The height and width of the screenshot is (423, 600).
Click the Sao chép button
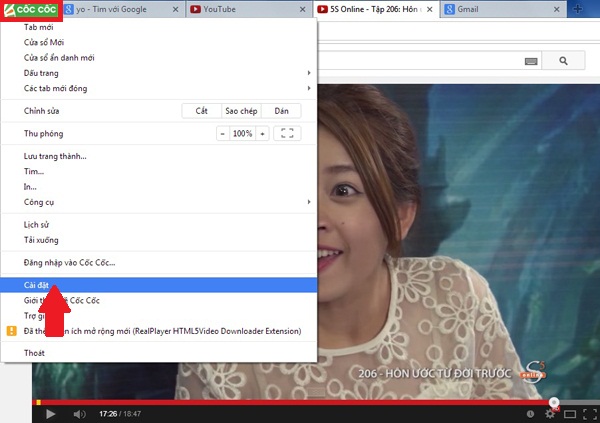tap(242, 111)
